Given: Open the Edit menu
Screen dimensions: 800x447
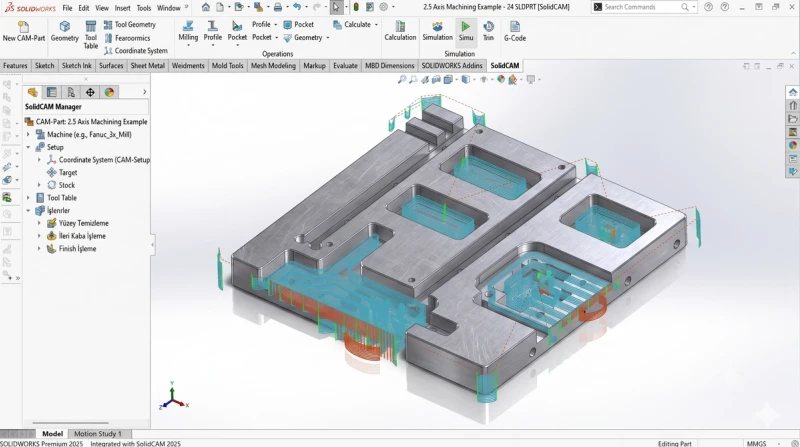Looking at the screenshot, I should click(x=84, y=8).
